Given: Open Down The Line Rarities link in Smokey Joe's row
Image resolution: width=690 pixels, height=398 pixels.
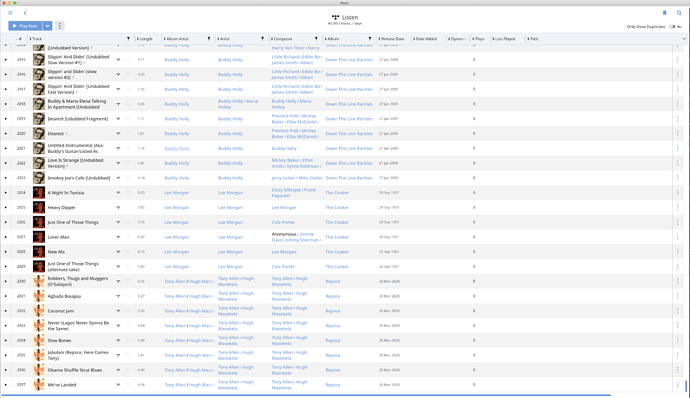Looking at the screenshot, I should click(x=349, y=178).
